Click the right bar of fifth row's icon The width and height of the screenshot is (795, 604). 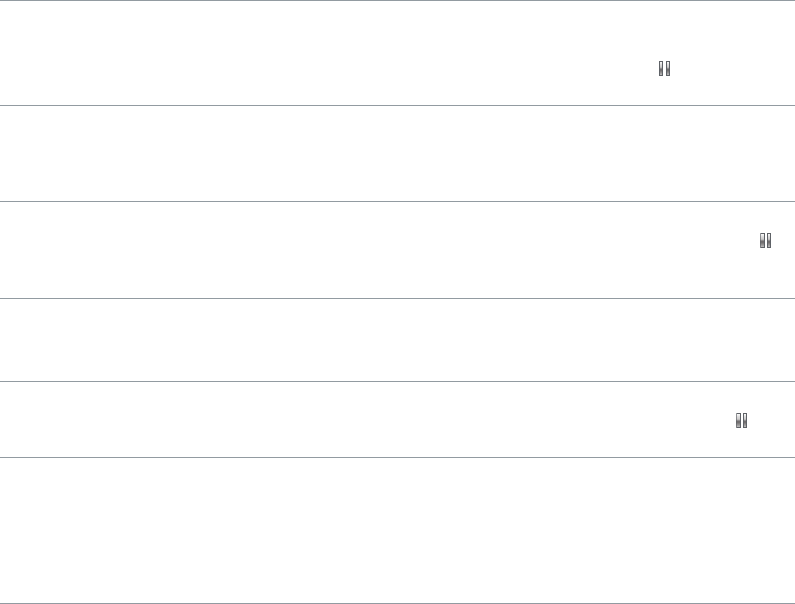tap(745, 421)
